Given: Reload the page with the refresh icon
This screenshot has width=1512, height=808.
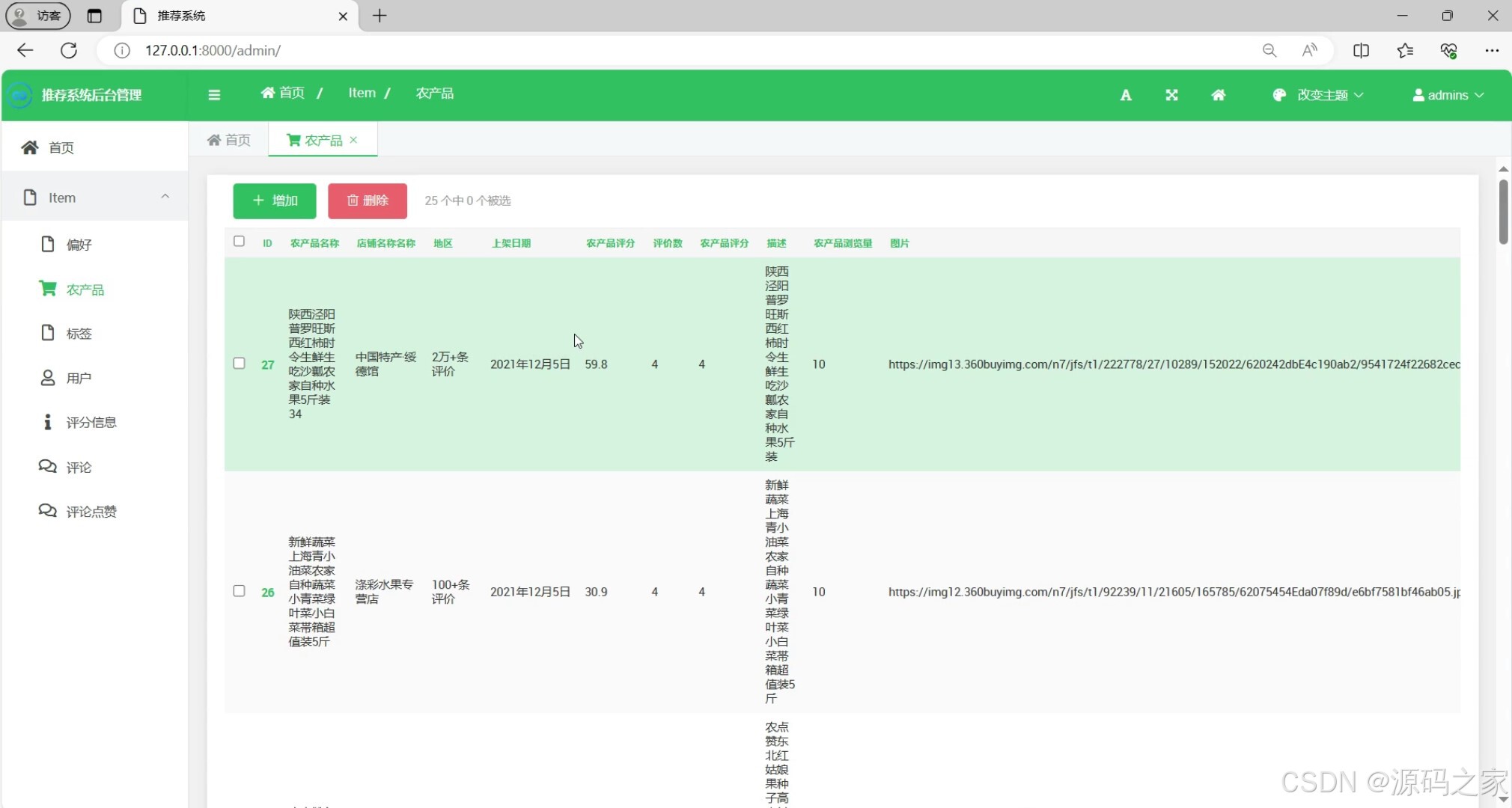Looking at the screenshot, I should (69, 50).
